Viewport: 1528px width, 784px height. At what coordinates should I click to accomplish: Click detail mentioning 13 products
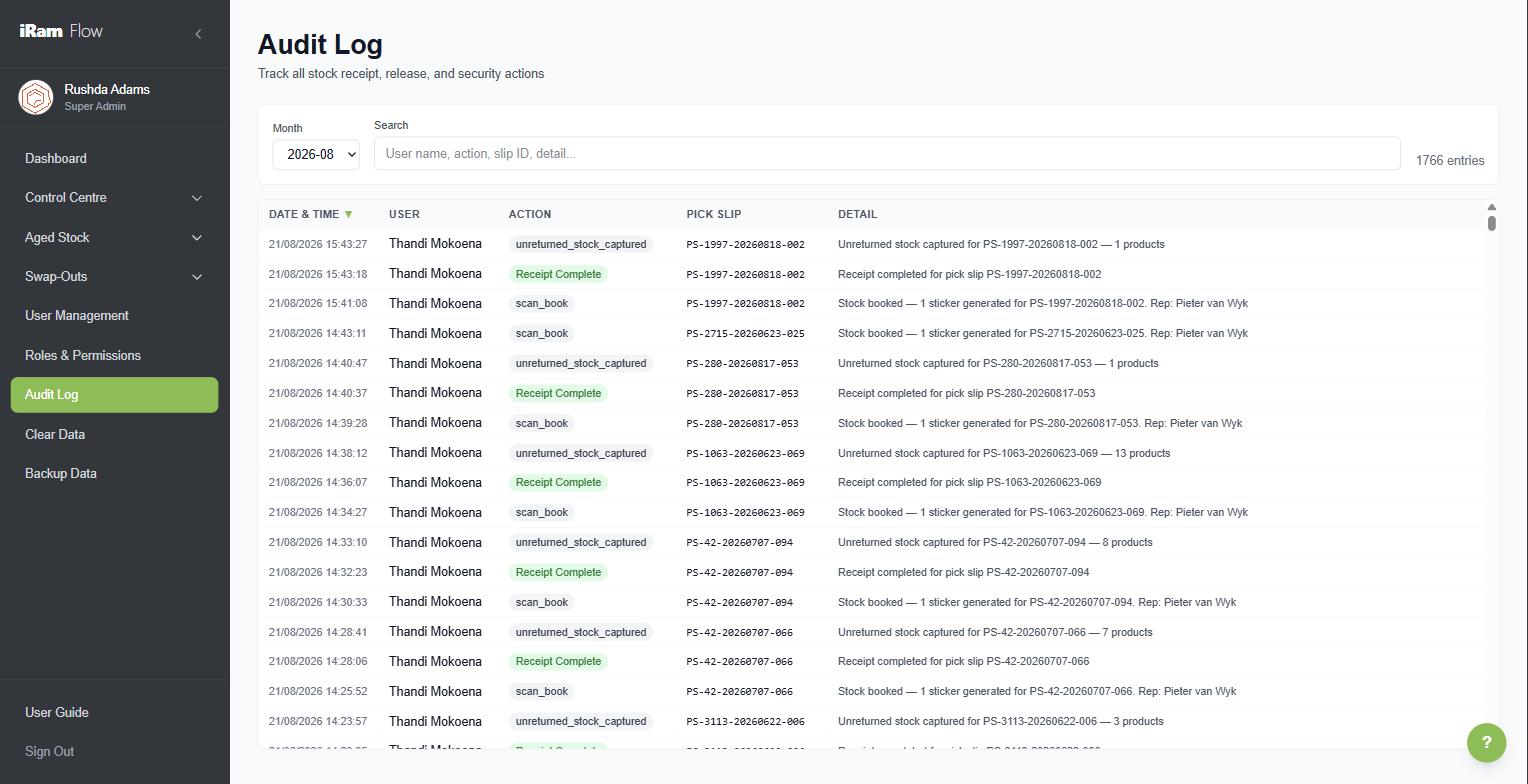click(x=1004, y=453)
